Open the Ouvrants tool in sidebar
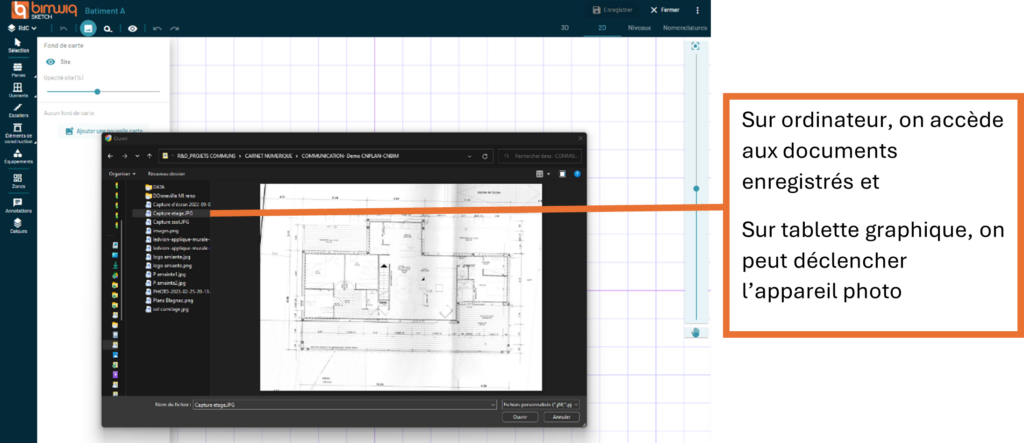This screenshot has height=443, width=1024. click(x=18, y=90)
